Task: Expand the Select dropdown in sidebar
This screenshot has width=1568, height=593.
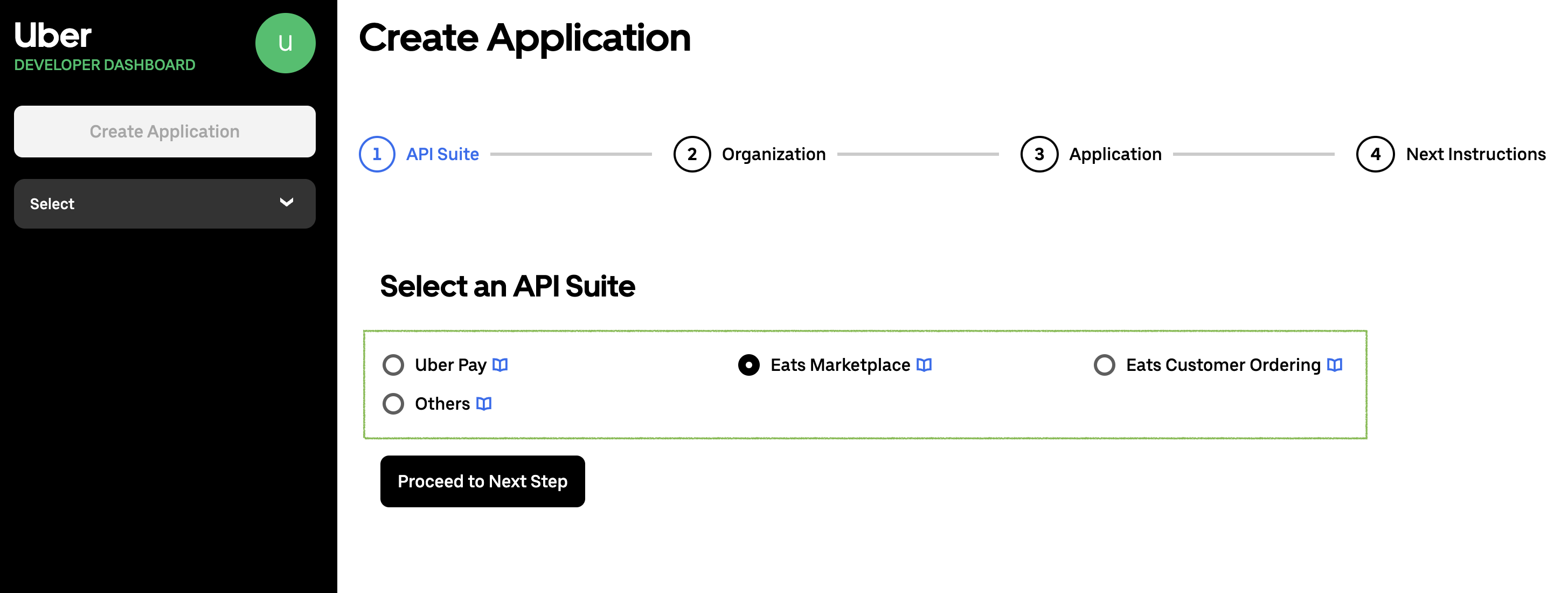Action: pyautogui.click(x=164, y=204)
